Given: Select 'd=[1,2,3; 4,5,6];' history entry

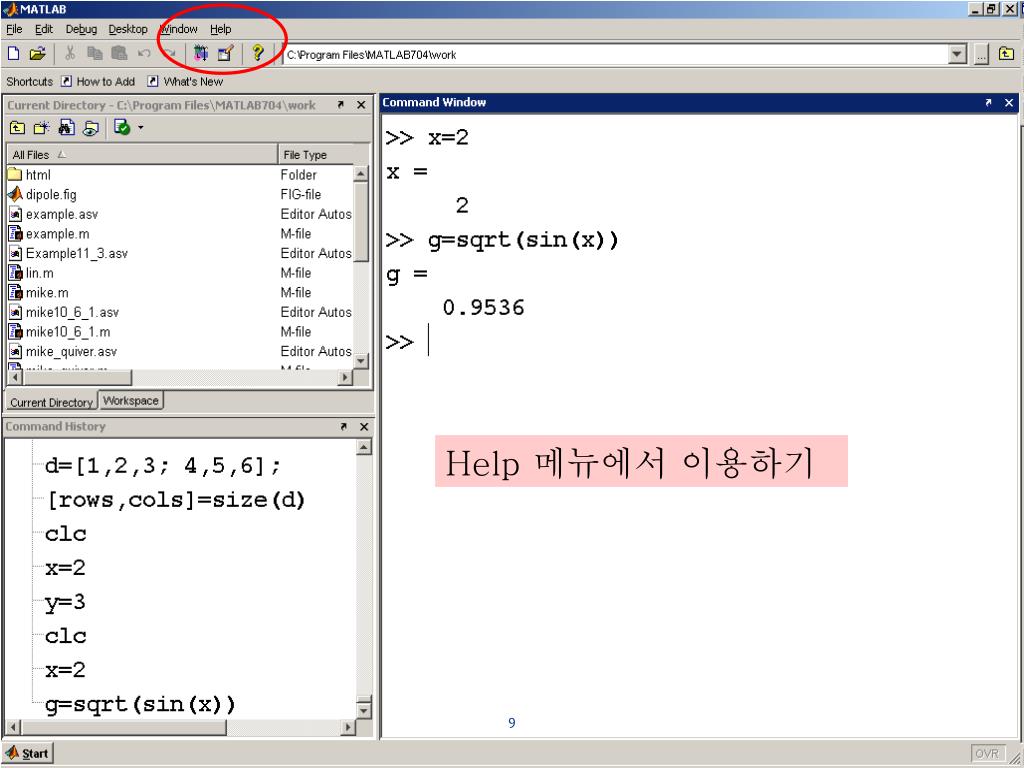Looking at the screenshot, I should pos(163,466).
